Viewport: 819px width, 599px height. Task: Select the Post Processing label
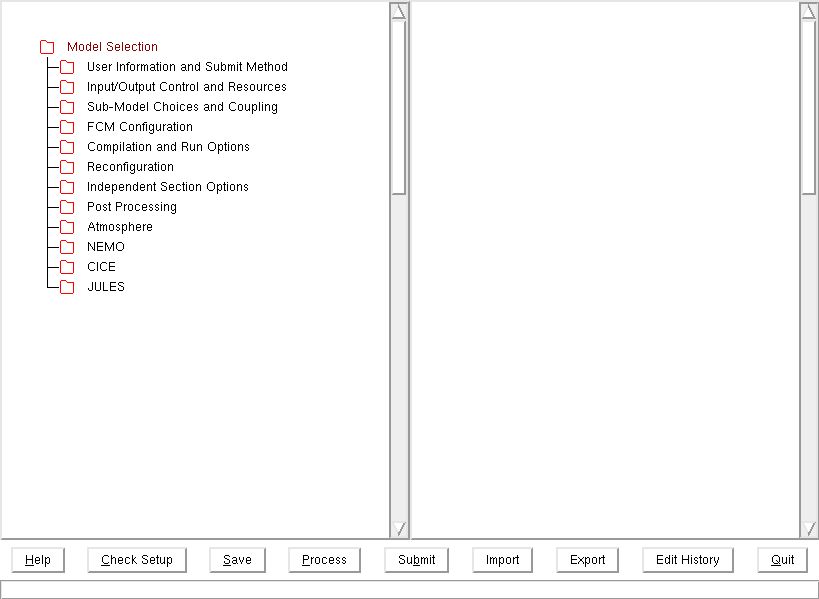(132, 207)
